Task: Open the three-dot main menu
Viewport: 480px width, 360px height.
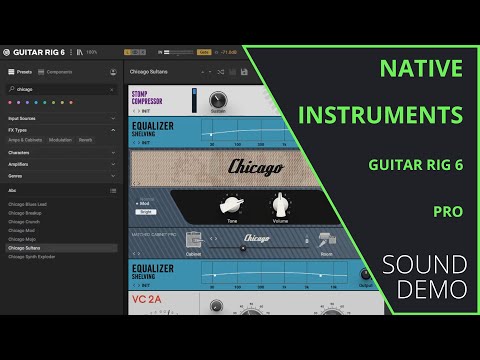Action: [71, 52]
